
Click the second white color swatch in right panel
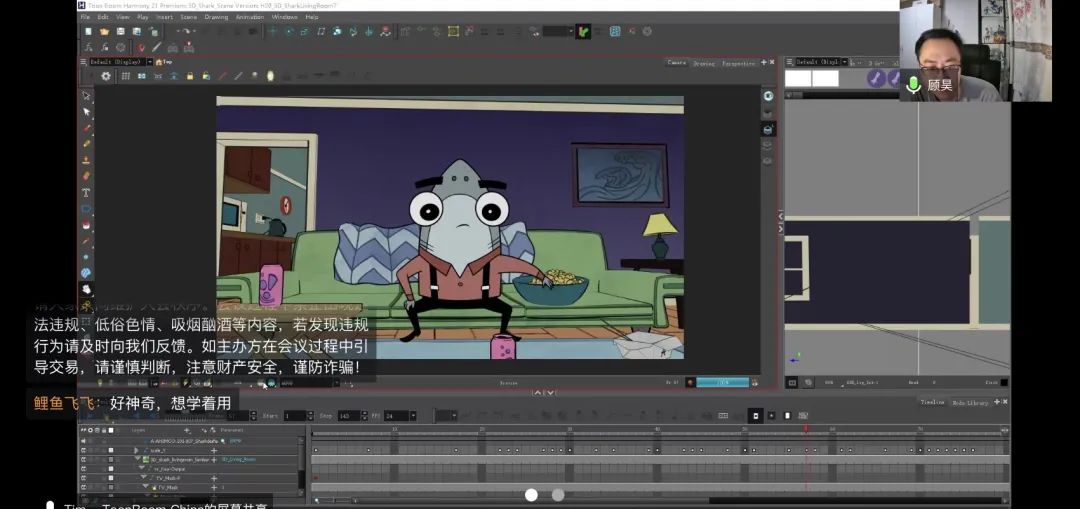pos(825,79)
